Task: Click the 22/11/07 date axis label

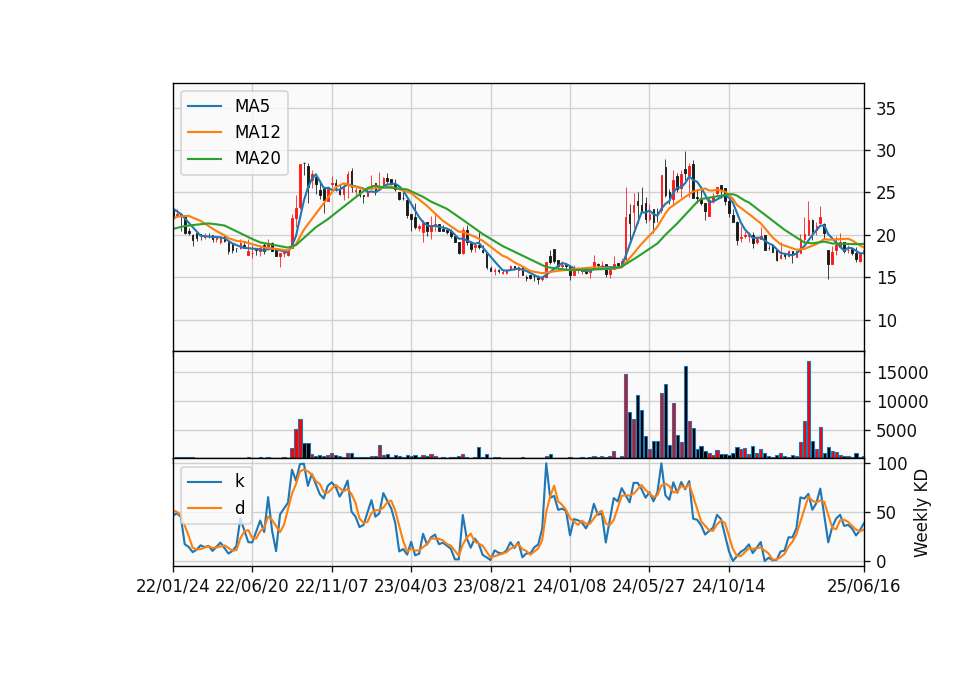Action: tap(332, 586)
